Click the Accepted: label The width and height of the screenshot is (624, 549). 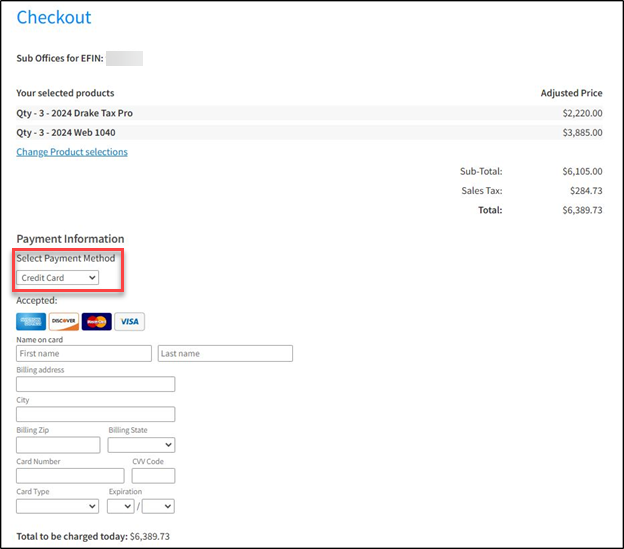[x=37, y=300]
